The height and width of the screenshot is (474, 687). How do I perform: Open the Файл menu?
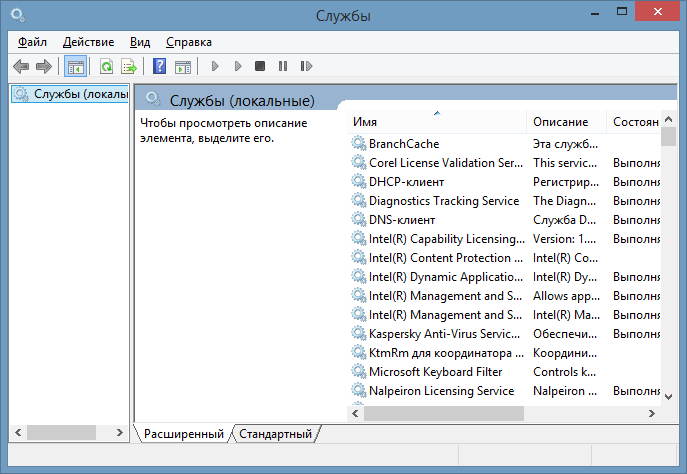coord(32,42)
